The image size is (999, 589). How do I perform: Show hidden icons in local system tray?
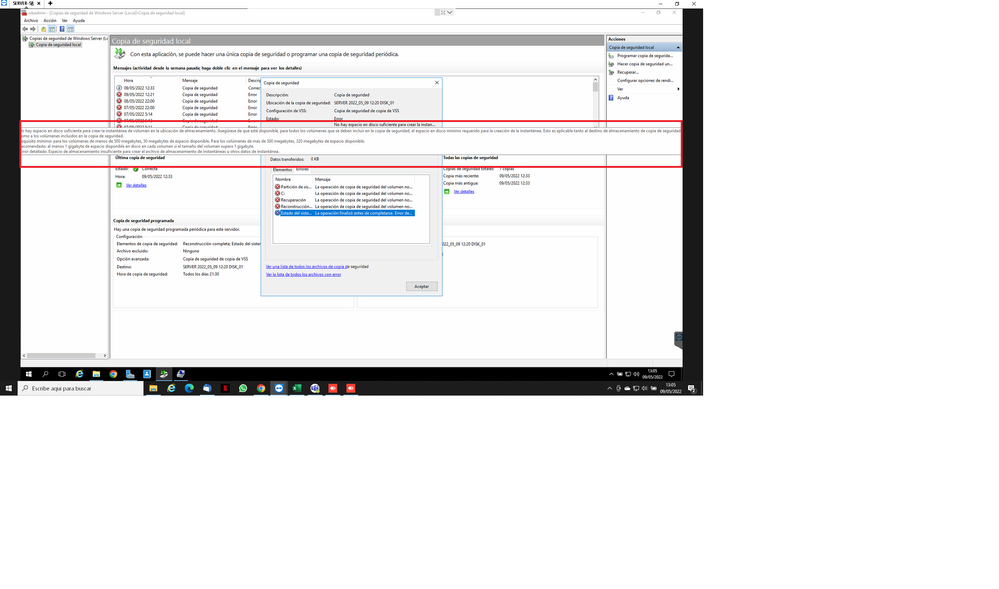(609, 388)
